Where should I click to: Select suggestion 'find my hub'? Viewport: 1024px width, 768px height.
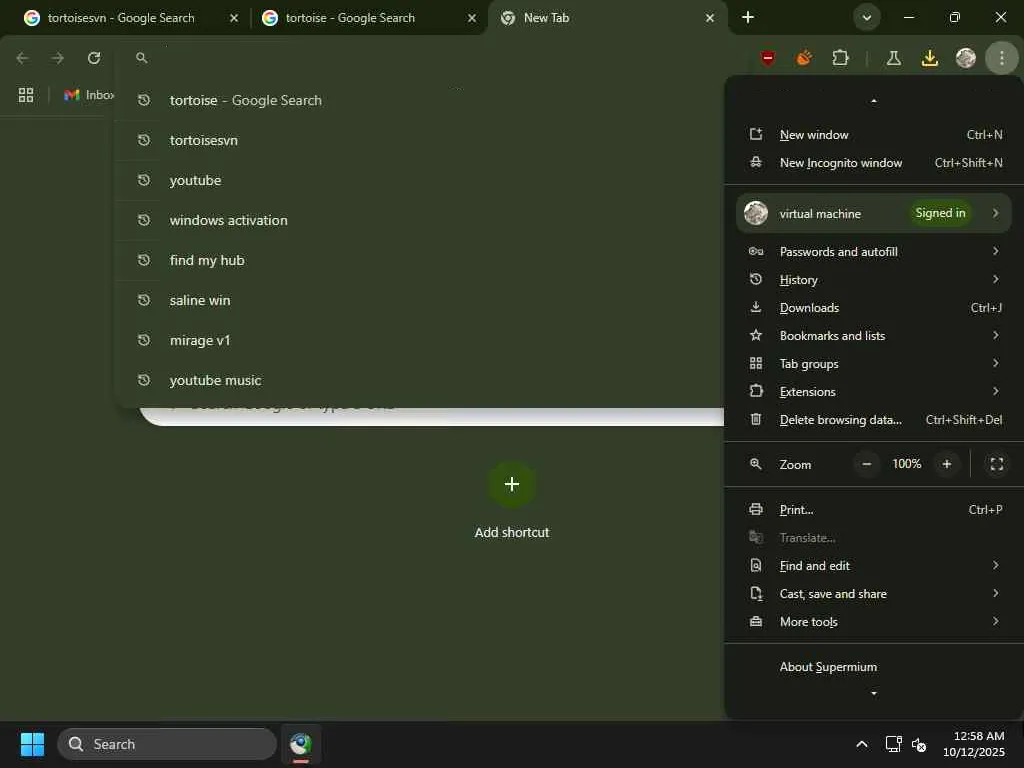click(x=420, y=260)
